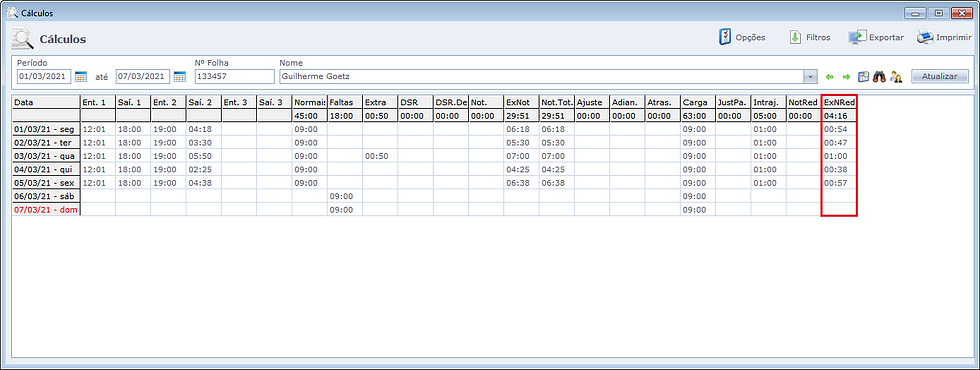980x370 pixels.
Task: Open Opções in the toolbar
Action: [742, 38]
